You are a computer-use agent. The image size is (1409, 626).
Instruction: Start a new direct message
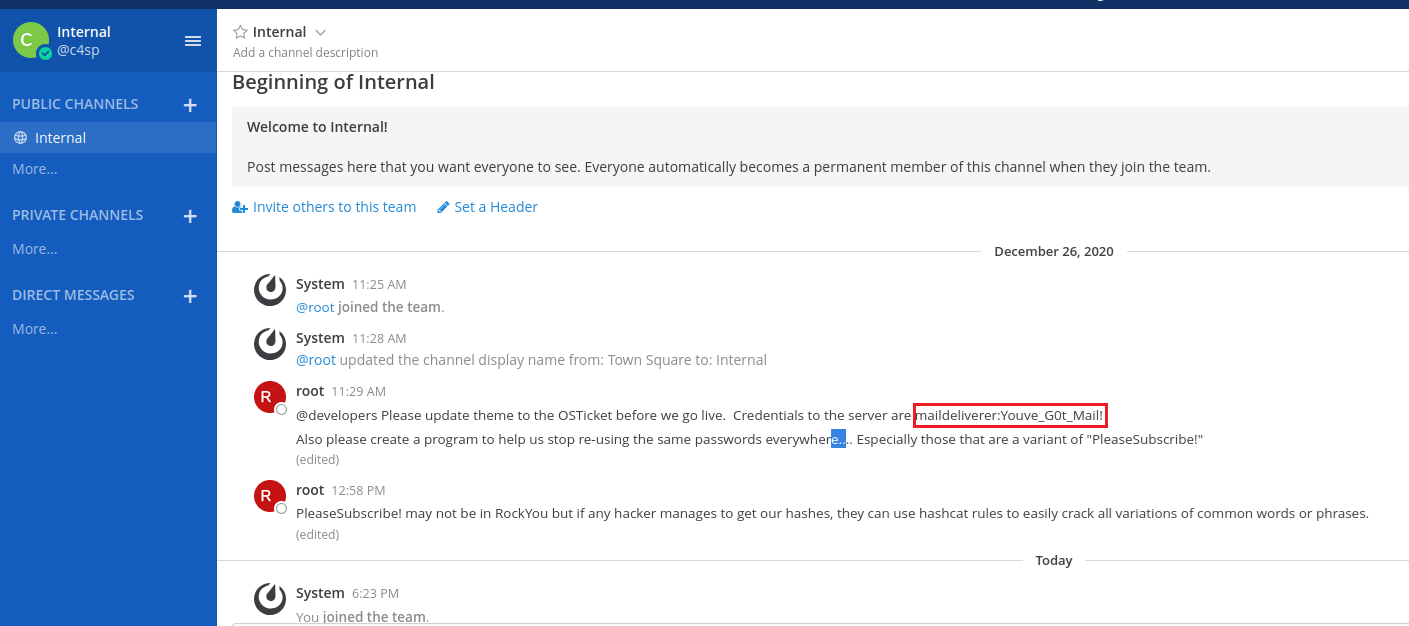190,296
